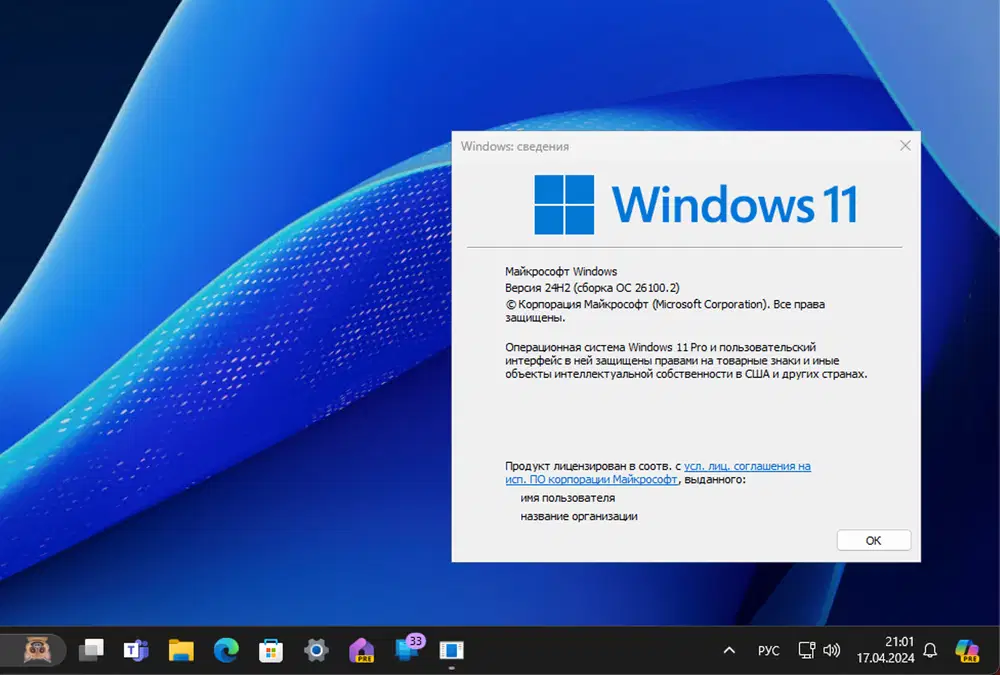Open the notifications bell icon
Viewport: 1000px width, 675px height.
click(x=930, y=650)
